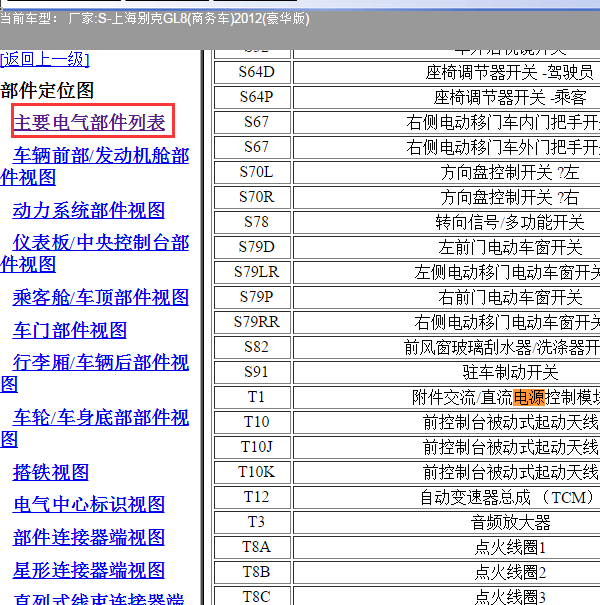Select the S82 code cell

coord(253,347)
